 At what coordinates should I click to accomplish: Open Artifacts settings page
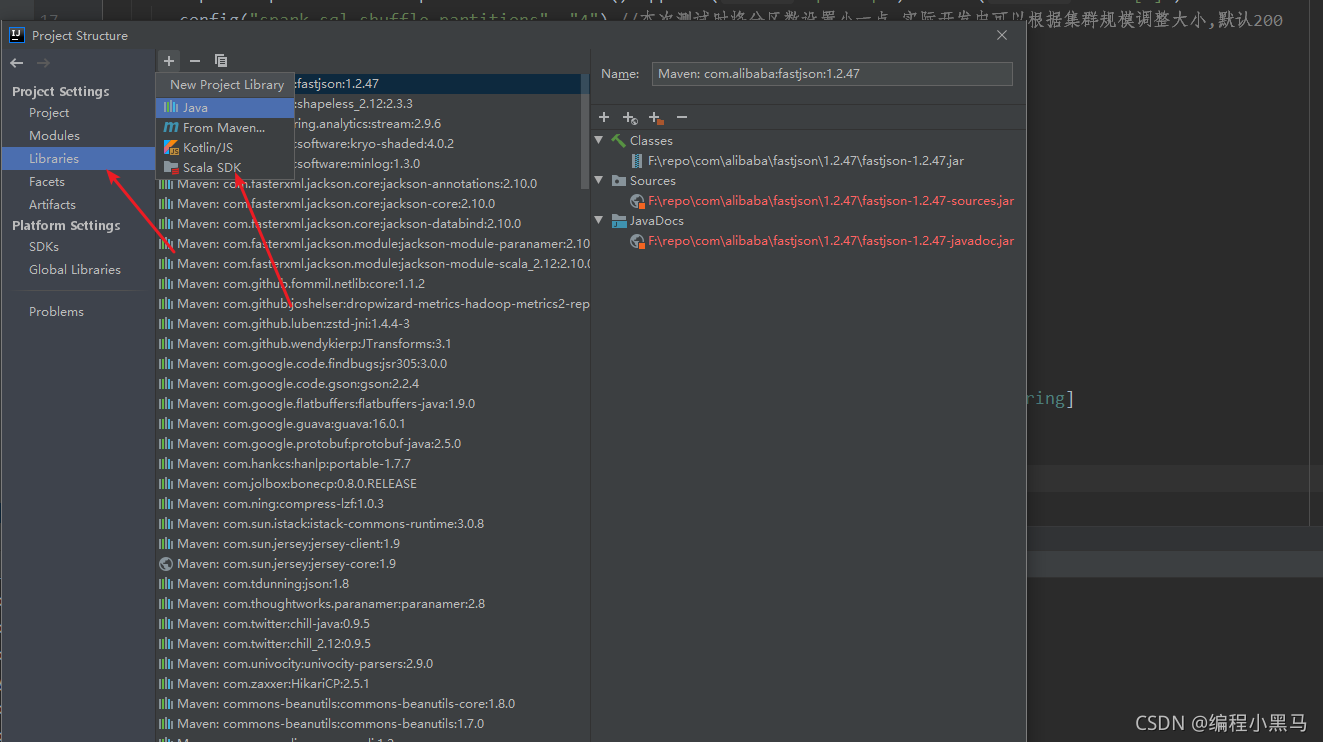tap(52, 204)
